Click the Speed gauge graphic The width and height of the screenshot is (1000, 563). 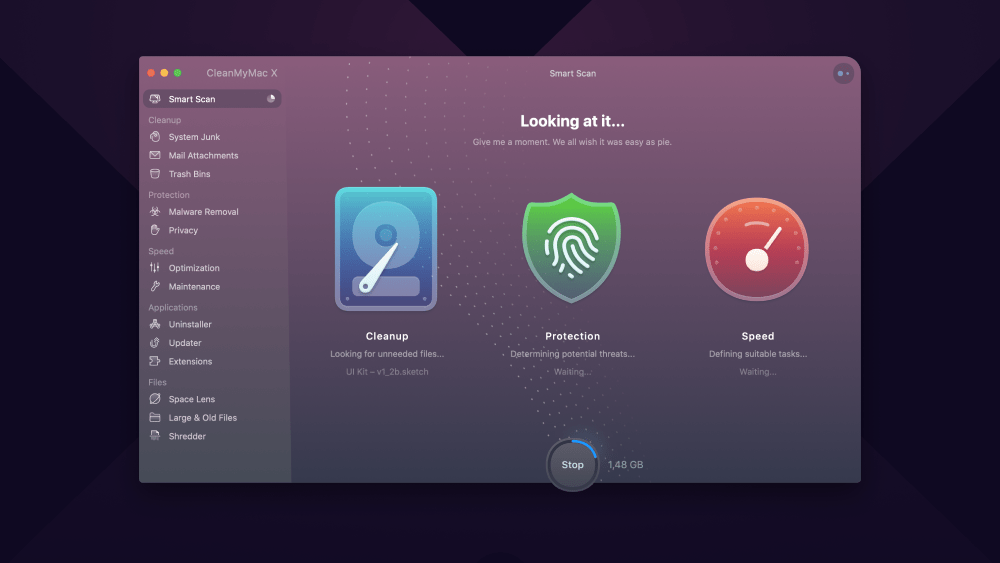[757, 248]
